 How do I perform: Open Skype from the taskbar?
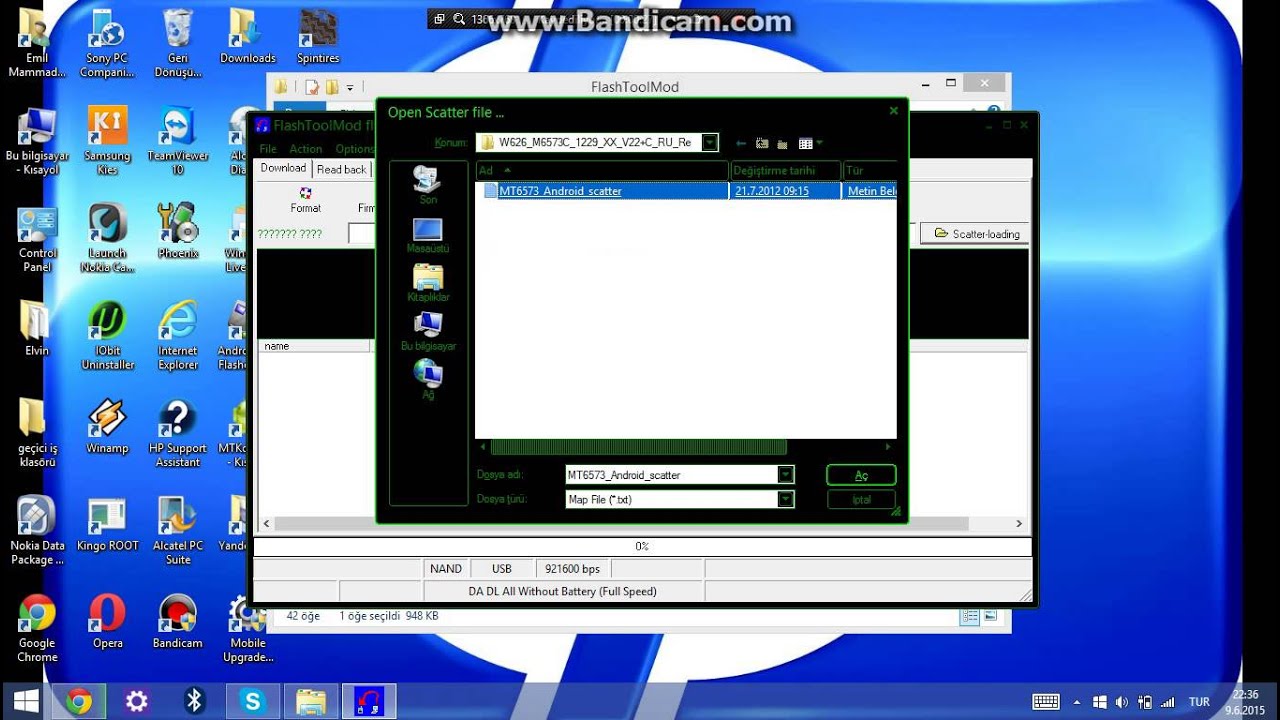coord(253,701)
